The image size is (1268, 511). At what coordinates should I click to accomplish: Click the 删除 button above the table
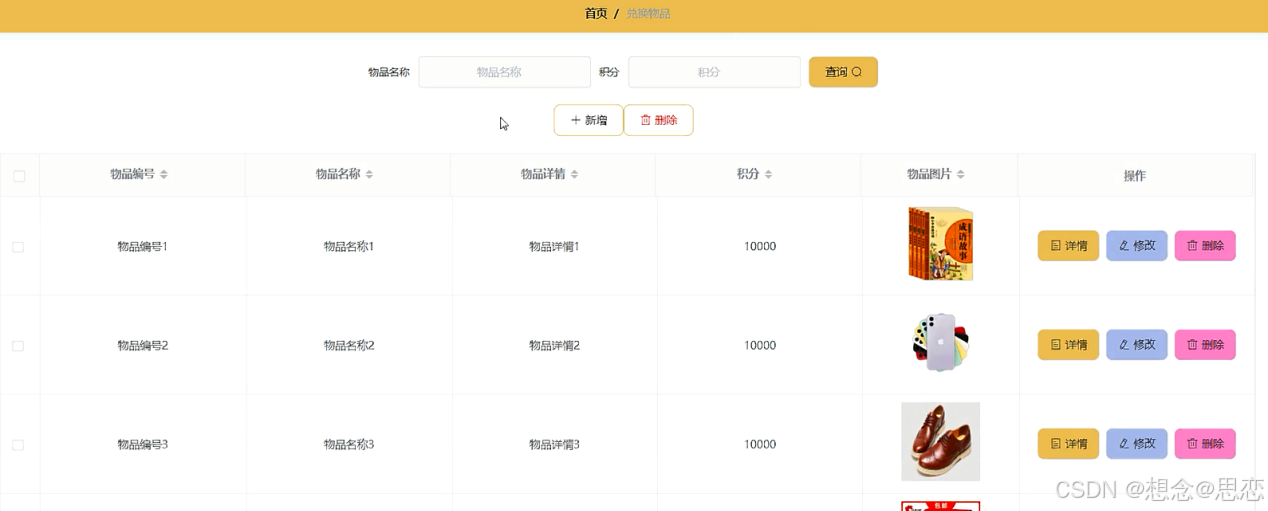[x=658, y=120]
